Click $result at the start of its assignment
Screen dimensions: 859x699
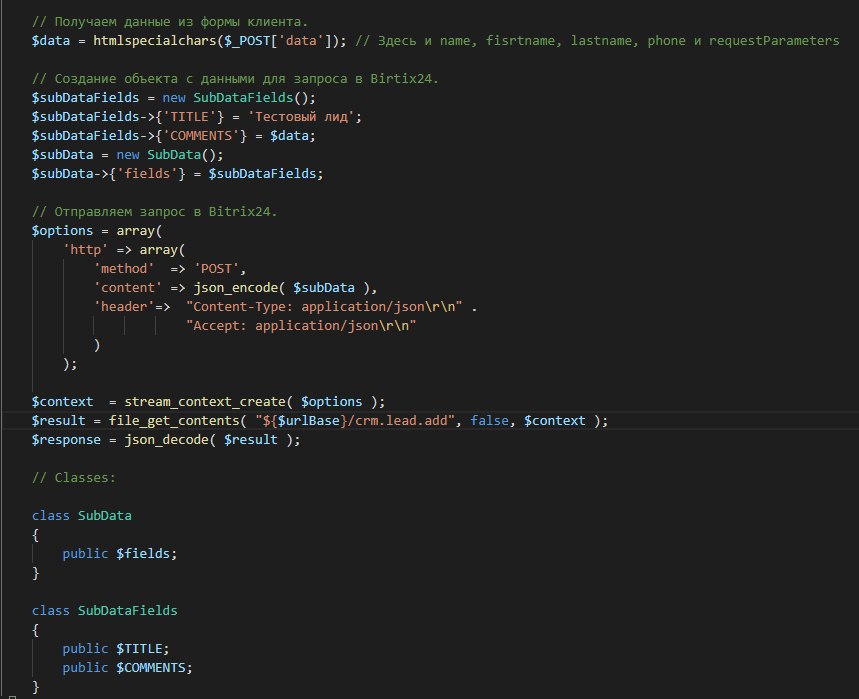59,421
